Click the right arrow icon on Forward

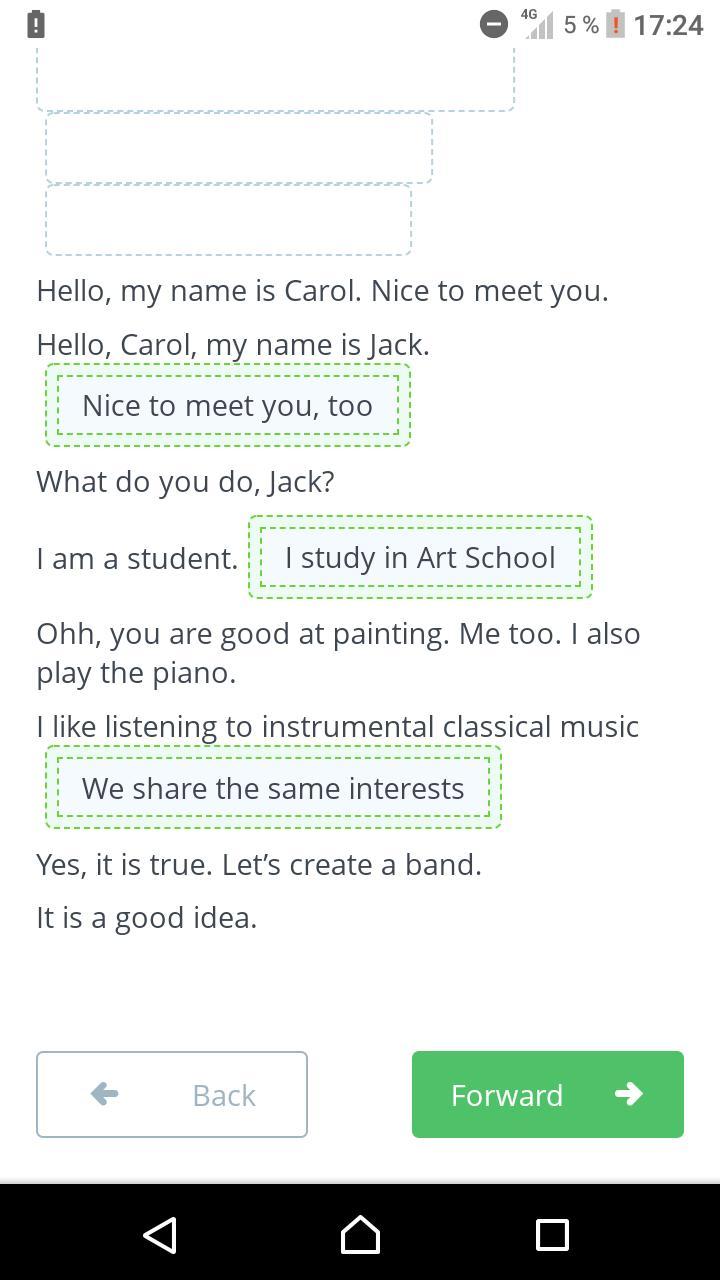point(628,1094)
